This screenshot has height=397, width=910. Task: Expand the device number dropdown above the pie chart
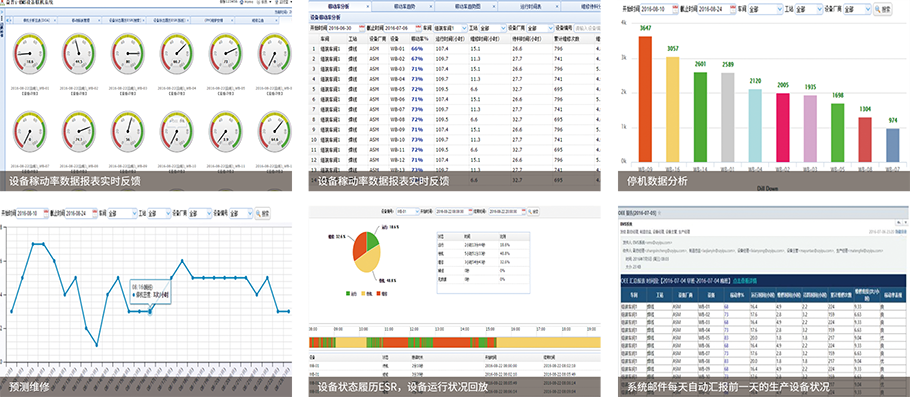point(407,211)
